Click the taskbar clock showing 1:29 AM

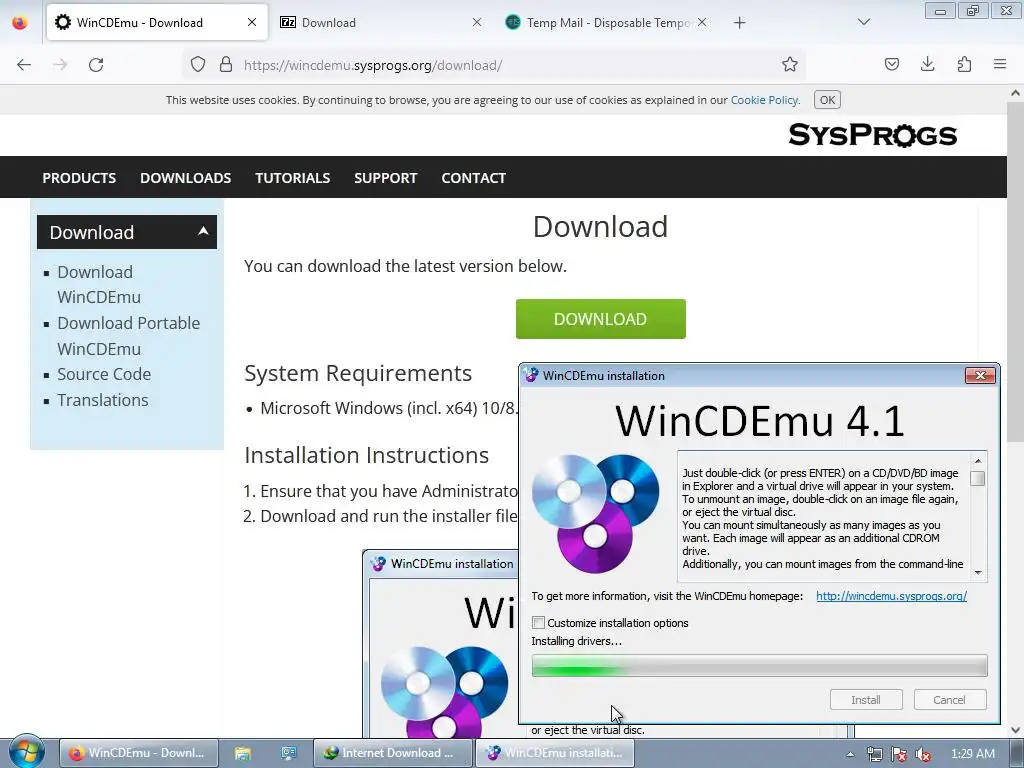pyautogui.click(x=972, y=754)
